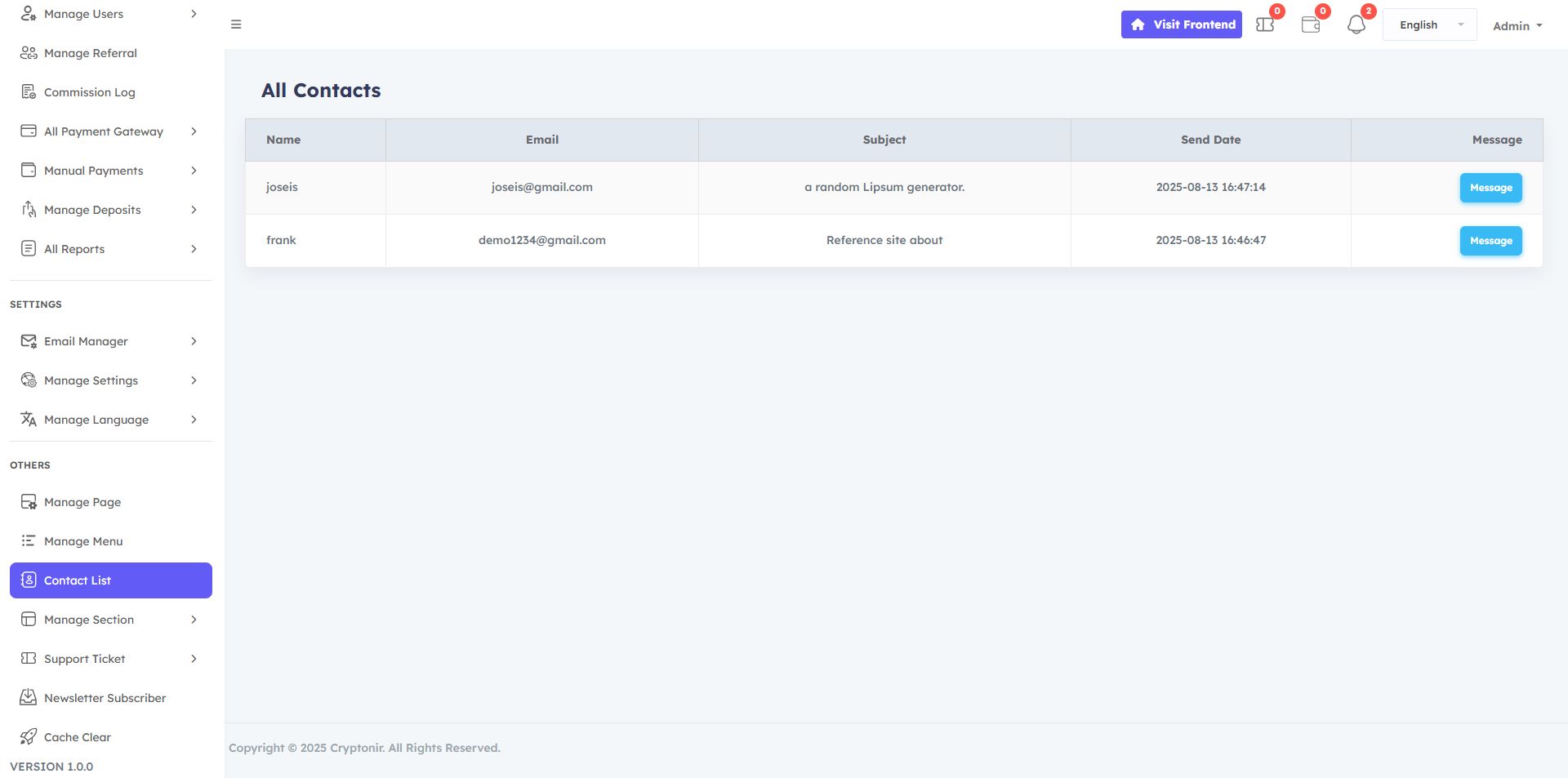The image size is (1568, 778).
Task: Click the Manage Referral icon
Action: pos(29,53)
